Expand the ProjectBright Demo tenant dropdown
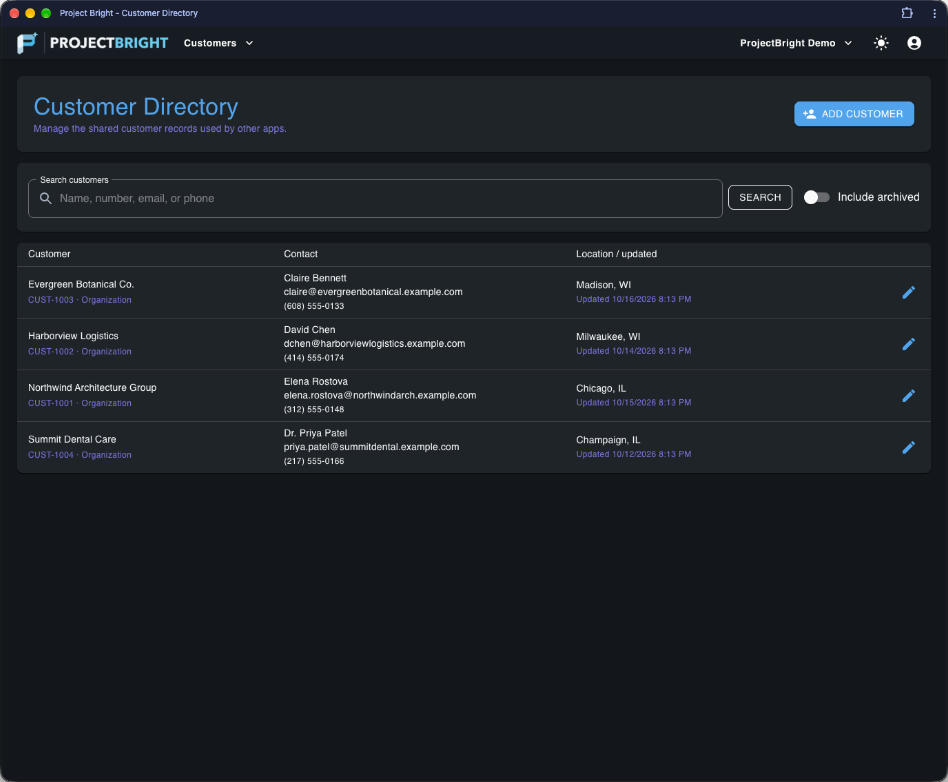The width and height of the screenshot is (948, 782). tap(796, 43)
